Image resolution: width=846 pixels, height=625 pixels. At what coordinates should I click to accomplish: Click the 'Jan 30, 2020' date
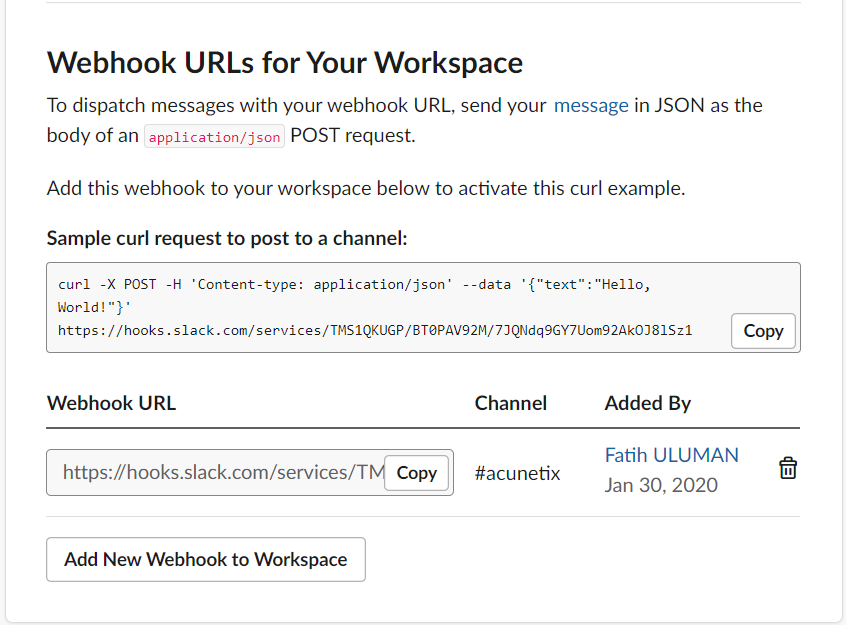point(661,485)
